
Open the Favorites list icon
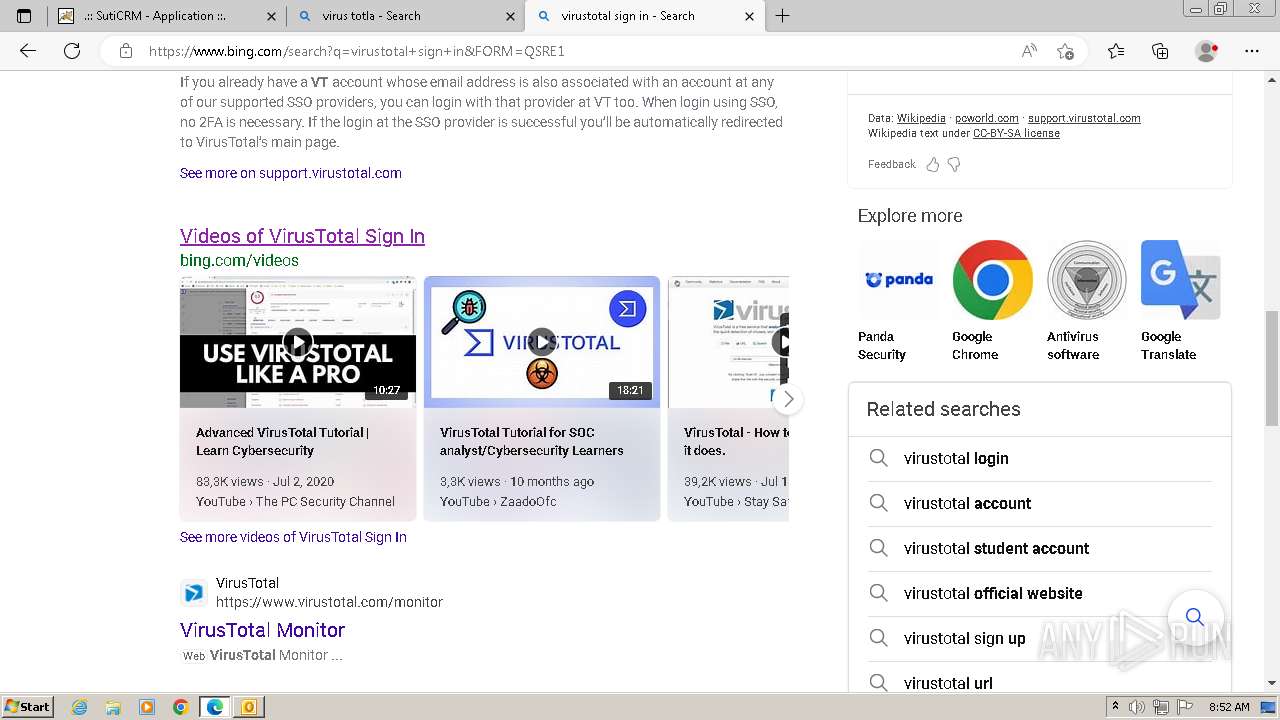1116,51
